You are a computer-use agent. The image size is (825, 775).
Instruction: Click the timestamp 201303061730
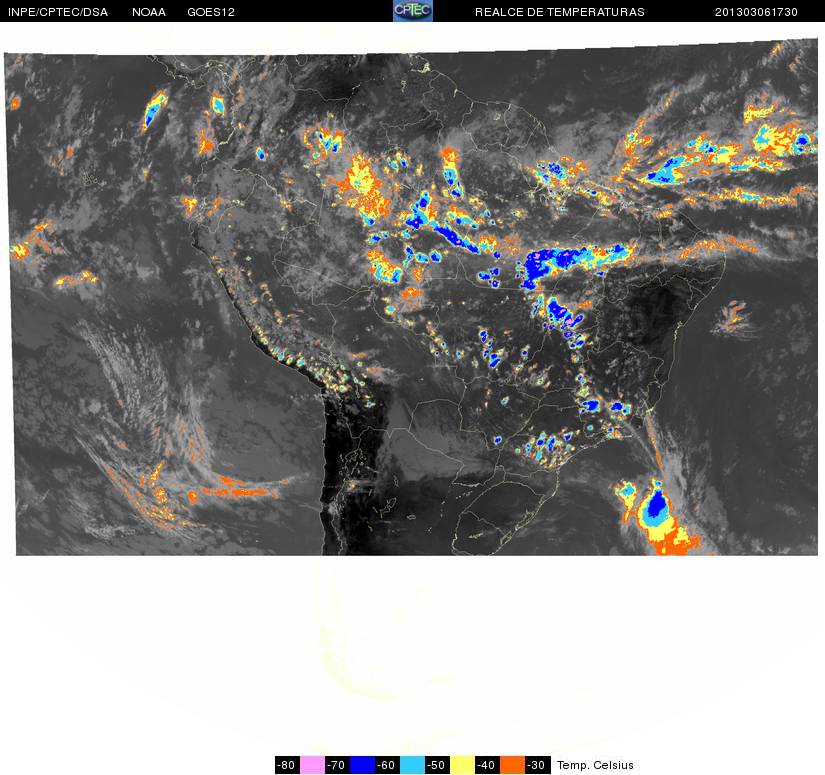[x=756, y=12]
